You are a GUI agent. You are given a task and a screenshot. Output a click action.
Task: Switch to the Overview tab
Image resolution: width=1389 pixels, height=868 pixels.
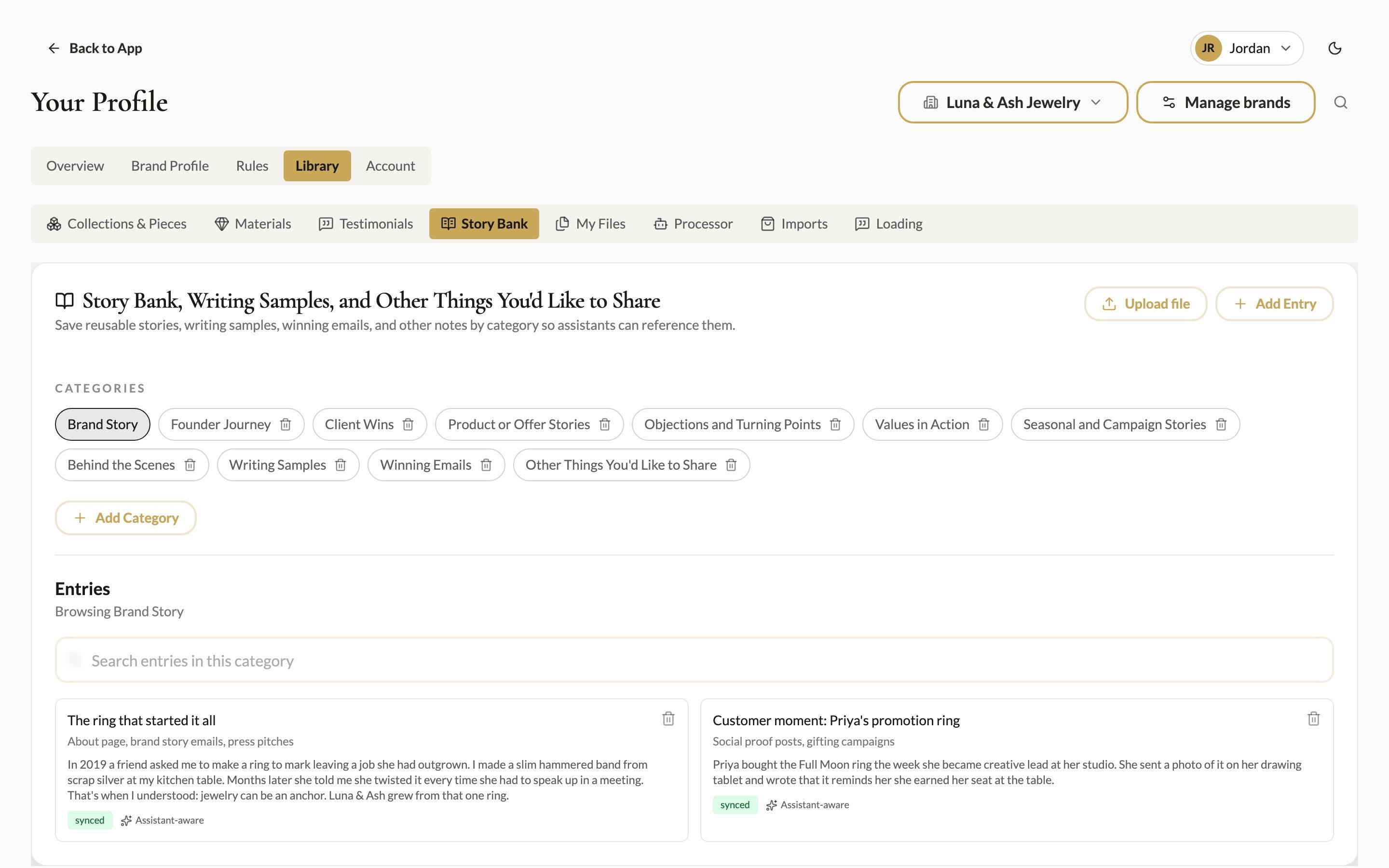click(x=75, y=166)
